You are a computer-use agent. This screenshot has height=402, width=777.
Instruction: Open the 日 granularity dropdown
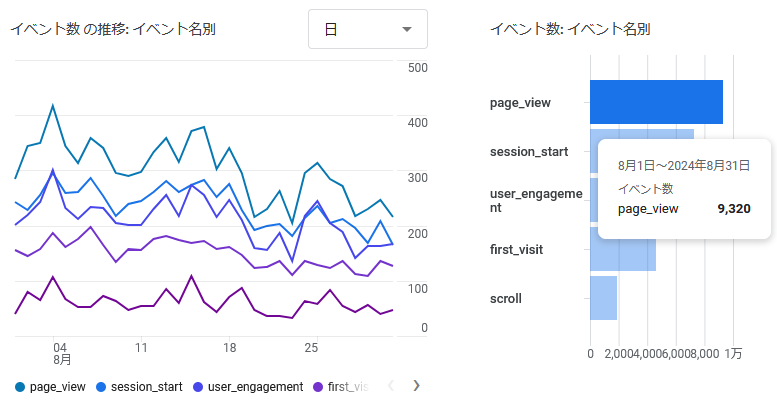click(x=368, y=29)
